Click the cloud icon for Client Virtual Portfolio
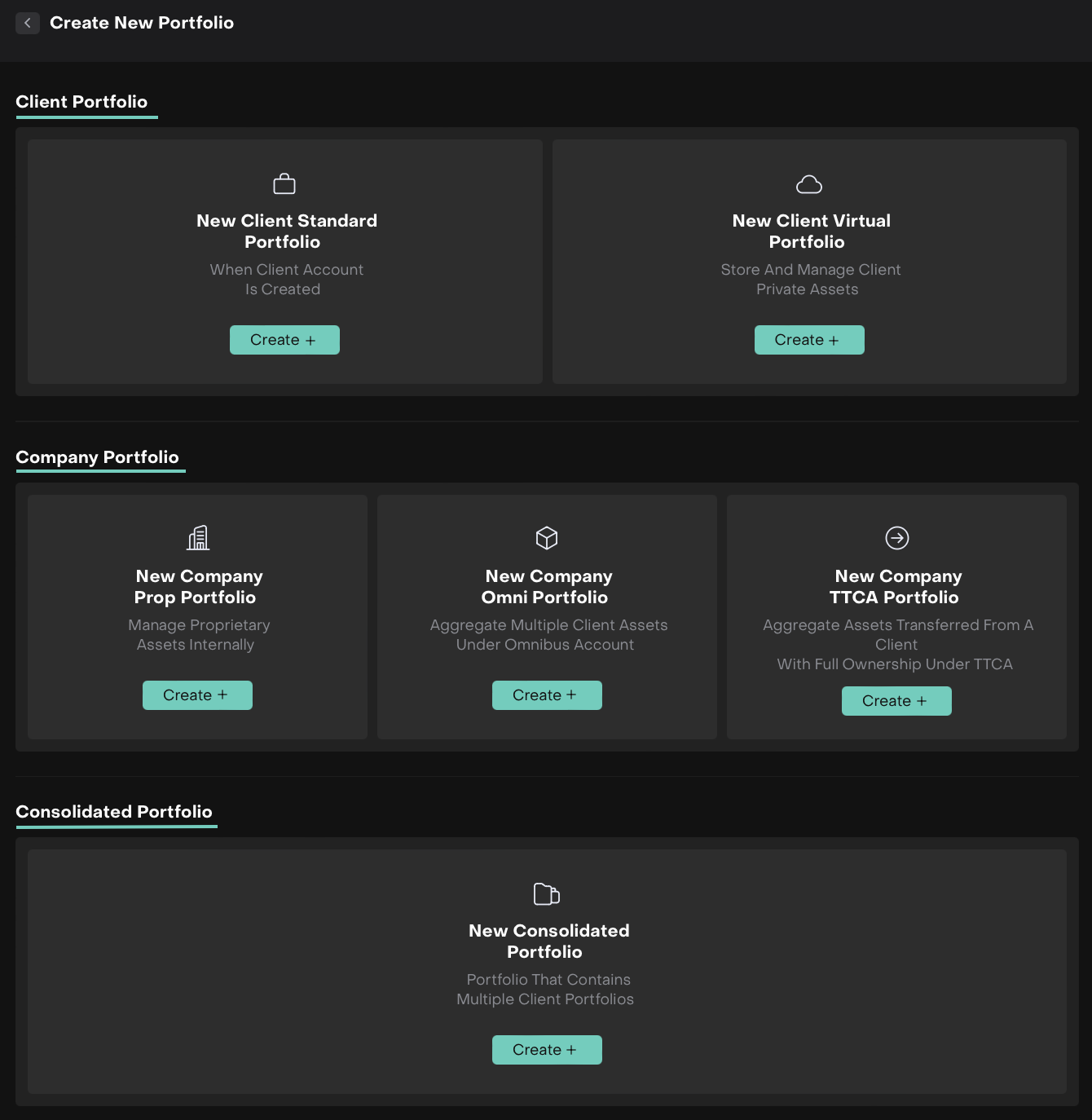 coord(808,185)
